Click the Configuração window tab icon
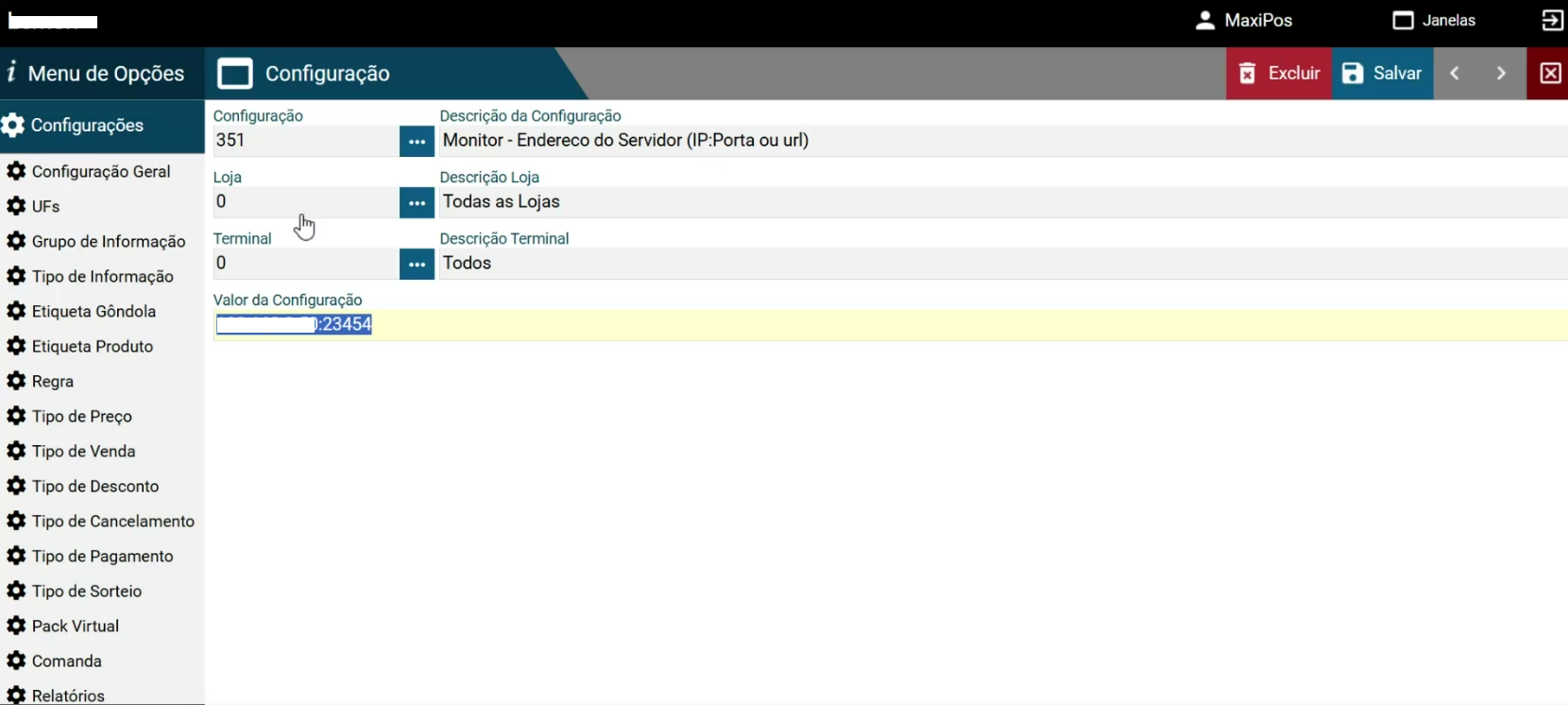Screen dimensions: 1568x705 pyautogui.click(x=235, y=73)
